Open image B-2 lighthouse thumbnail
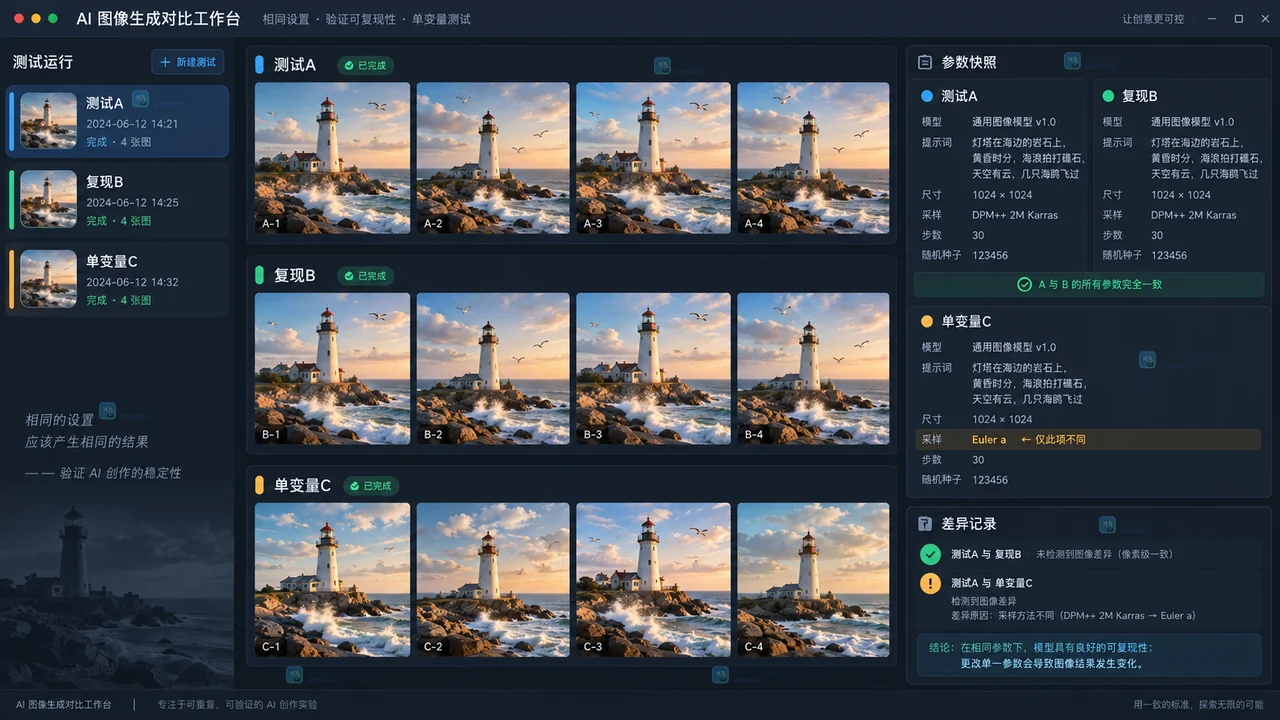The height and width of the screenshot is (720, 1280). coord(493,369)
